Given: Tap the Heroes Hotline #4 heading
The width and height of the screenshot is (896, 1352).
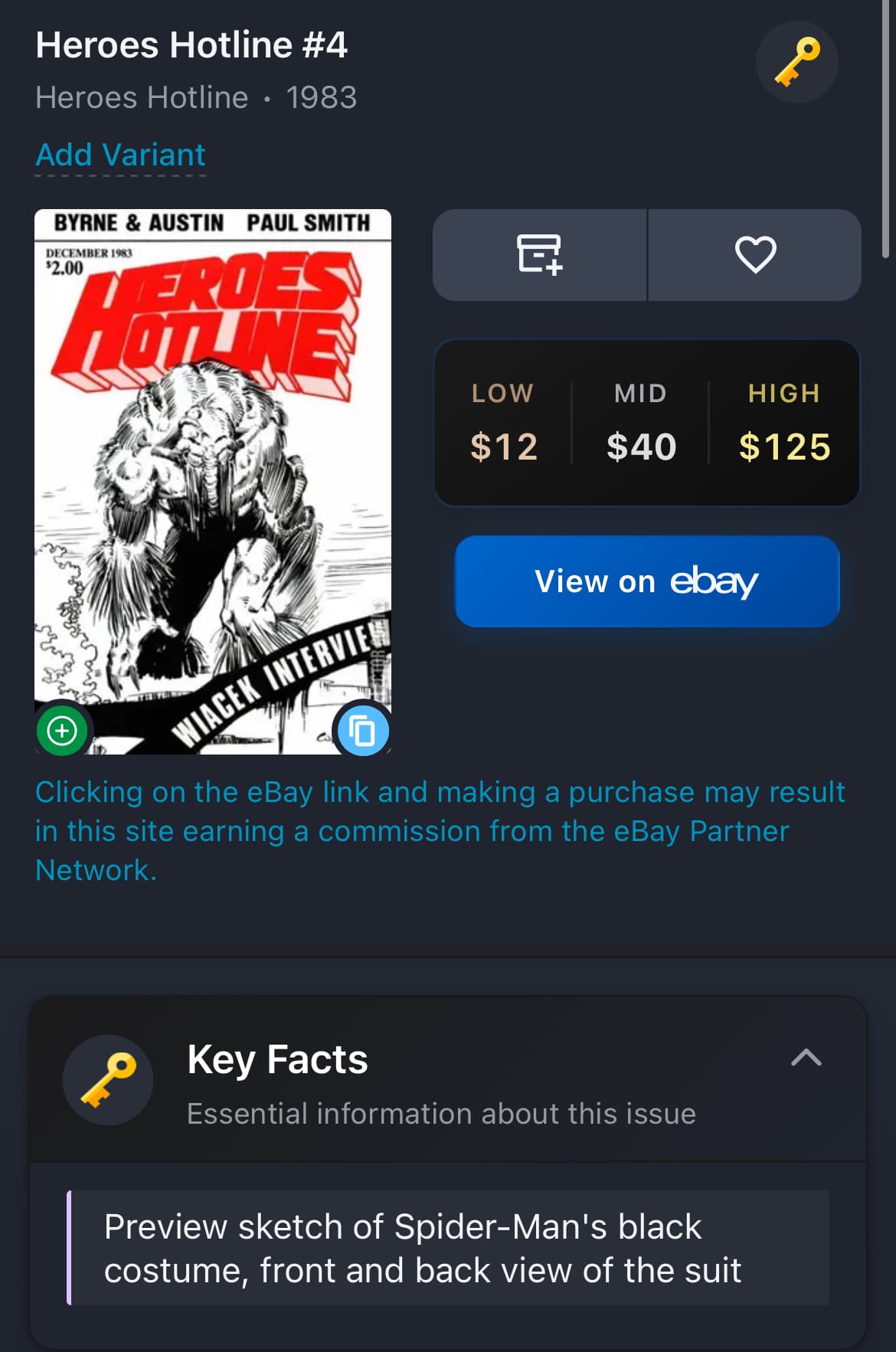Looking at the screenshot, I should click(x=191, y=44).
